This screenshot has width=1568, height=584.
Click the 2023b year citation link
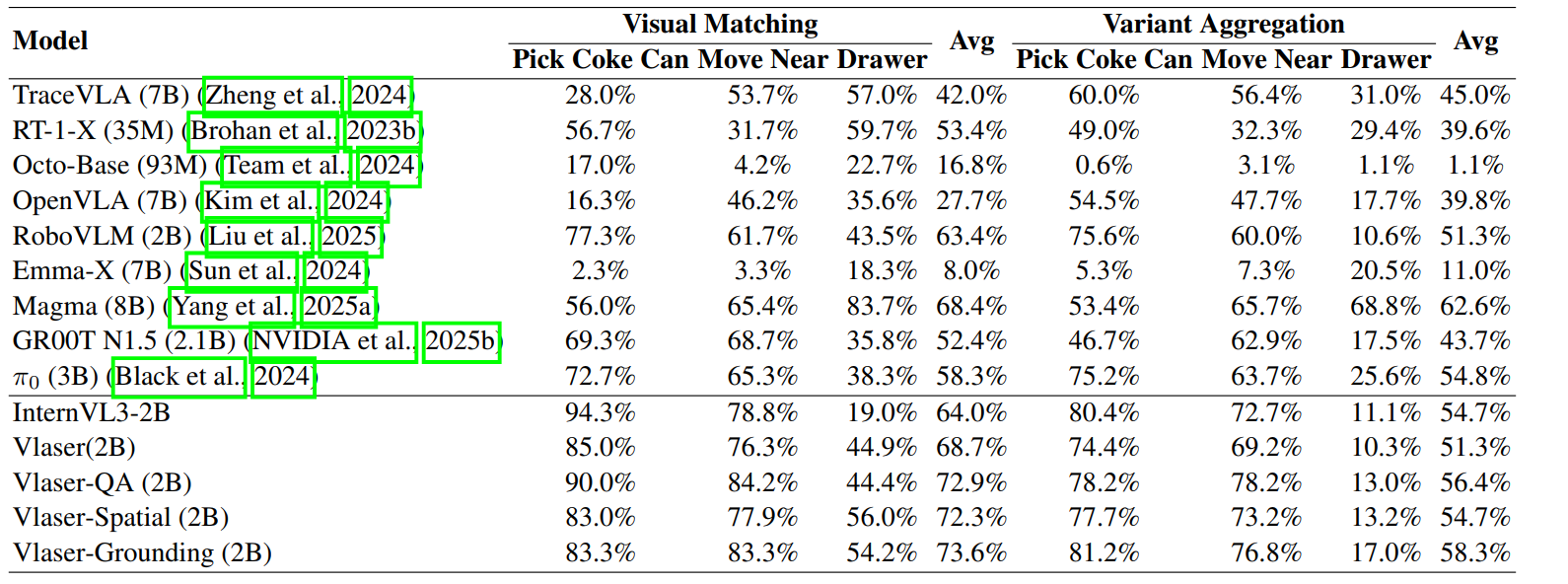[383, 131]
